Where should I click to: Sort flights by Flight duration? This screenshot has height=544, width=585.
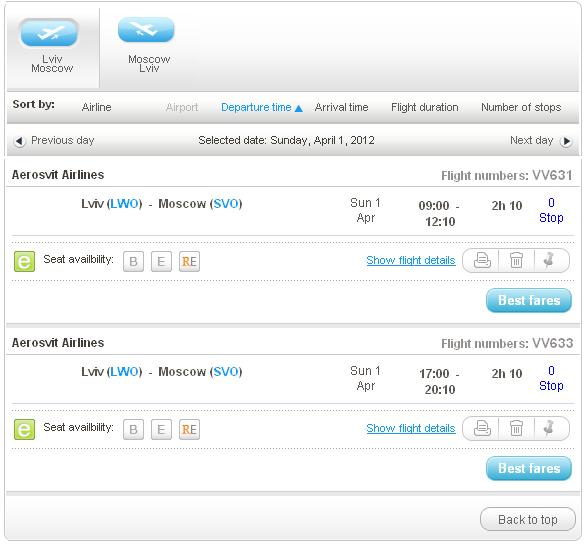click(425, 107)
